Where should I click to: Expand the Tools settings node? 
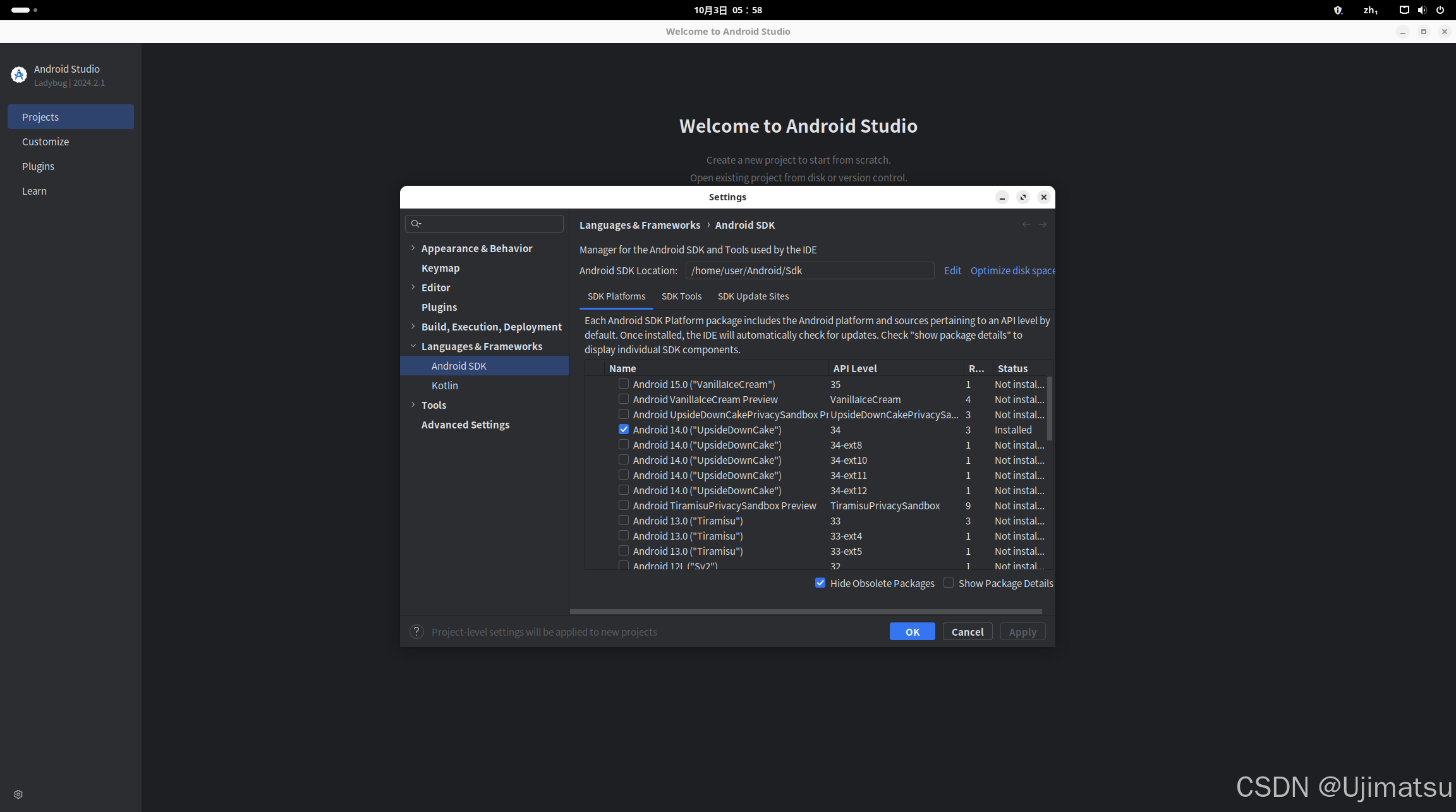pos(413,405)
